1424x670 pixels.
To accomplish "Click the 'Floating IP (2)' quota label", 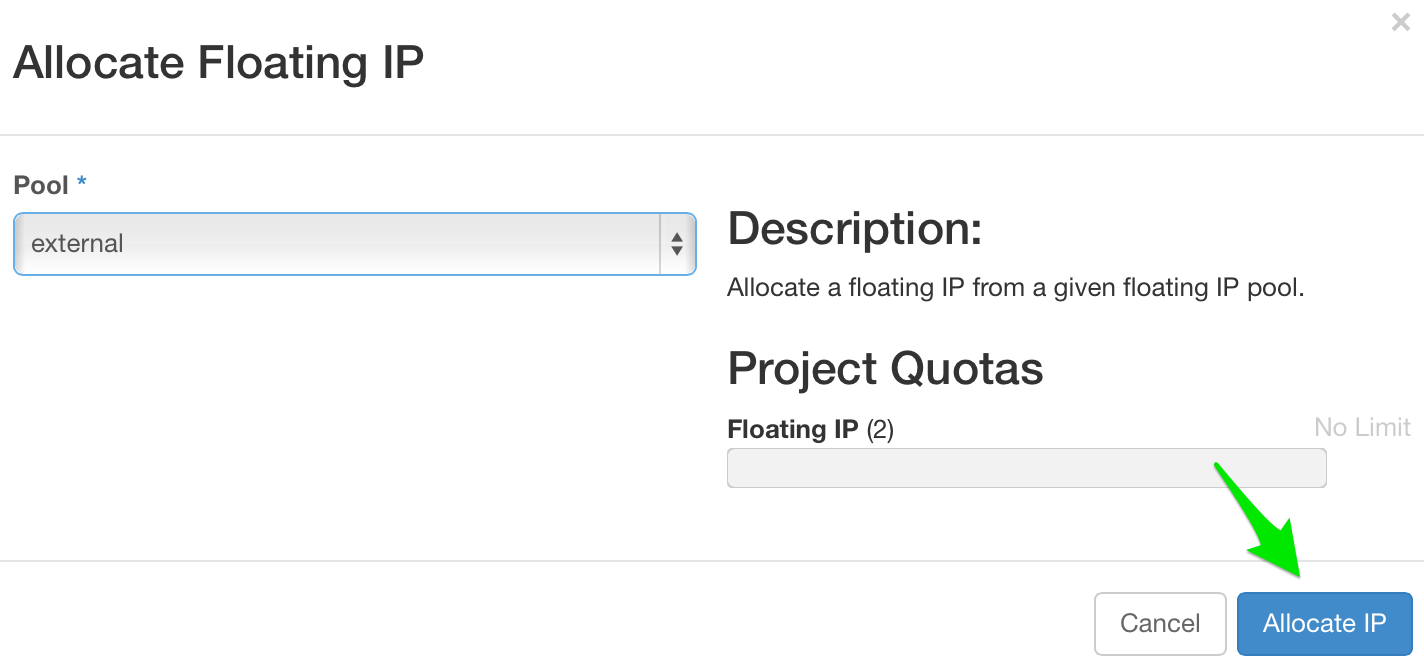I will pos(810,428).
